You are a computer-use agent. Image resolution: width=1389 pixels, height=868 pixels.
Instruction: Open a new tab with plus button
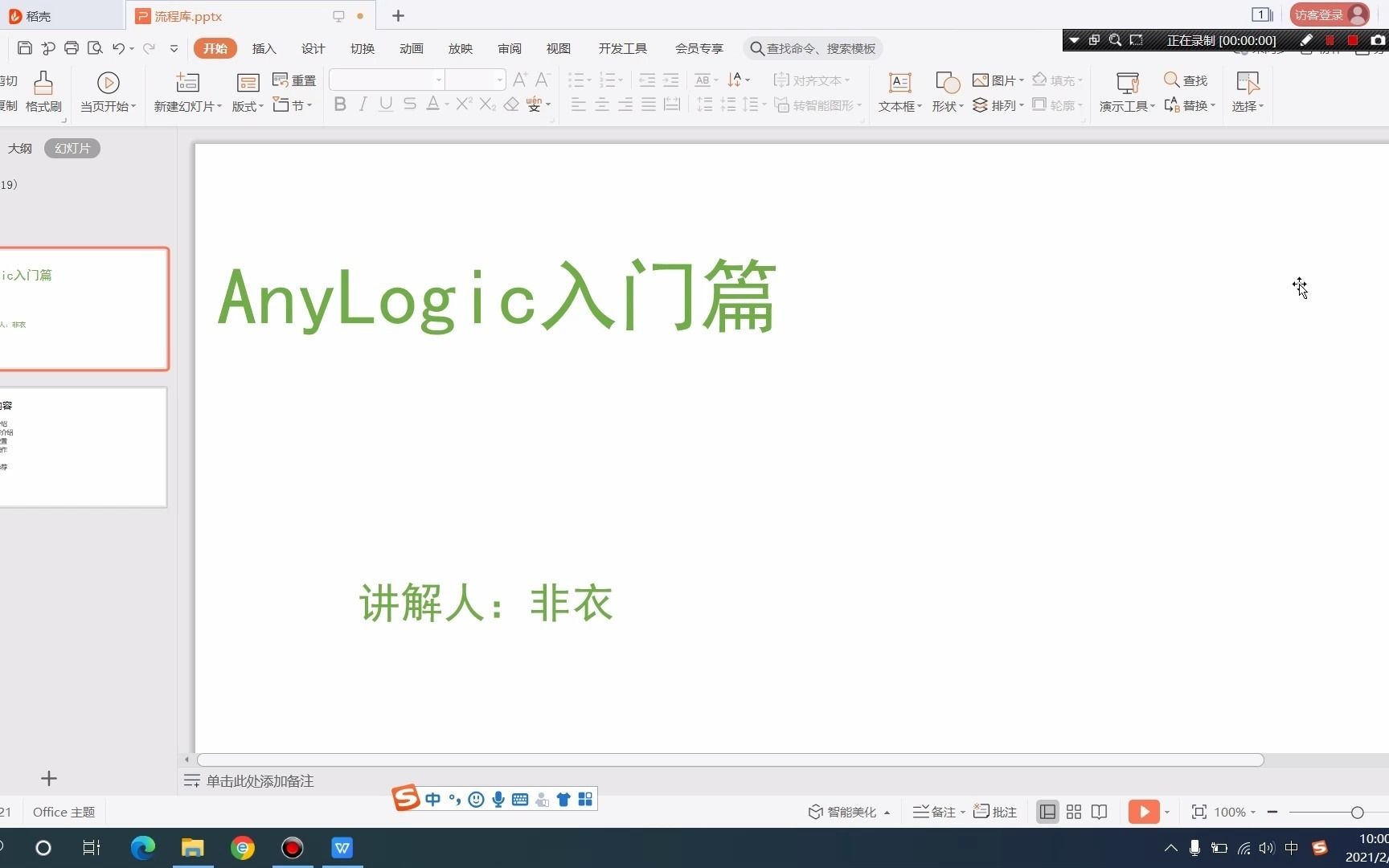click(x=398, y=15)
